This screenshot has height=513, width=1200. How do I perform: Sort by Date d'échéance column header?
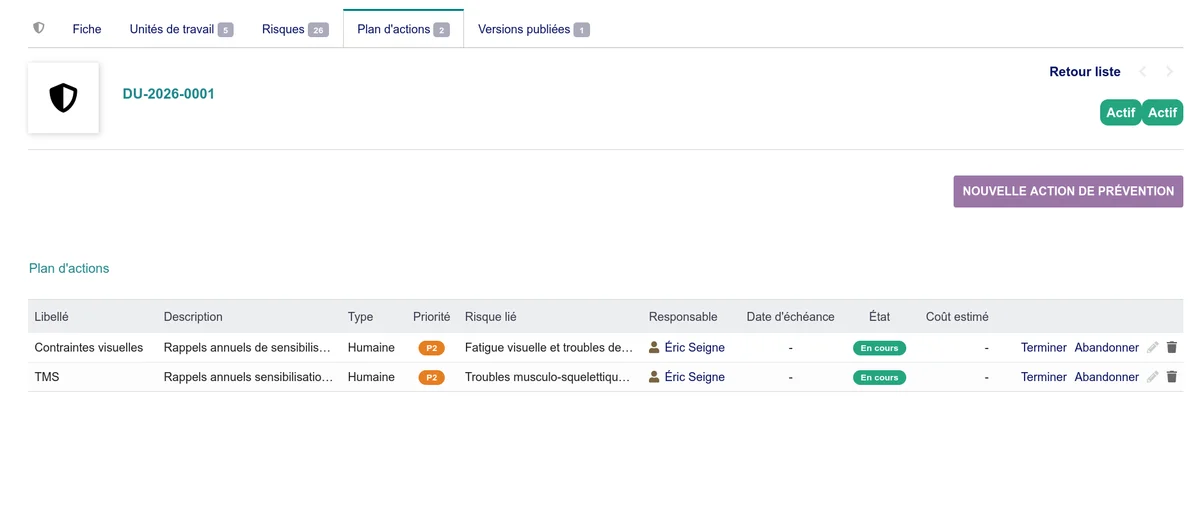pos(790,317)
